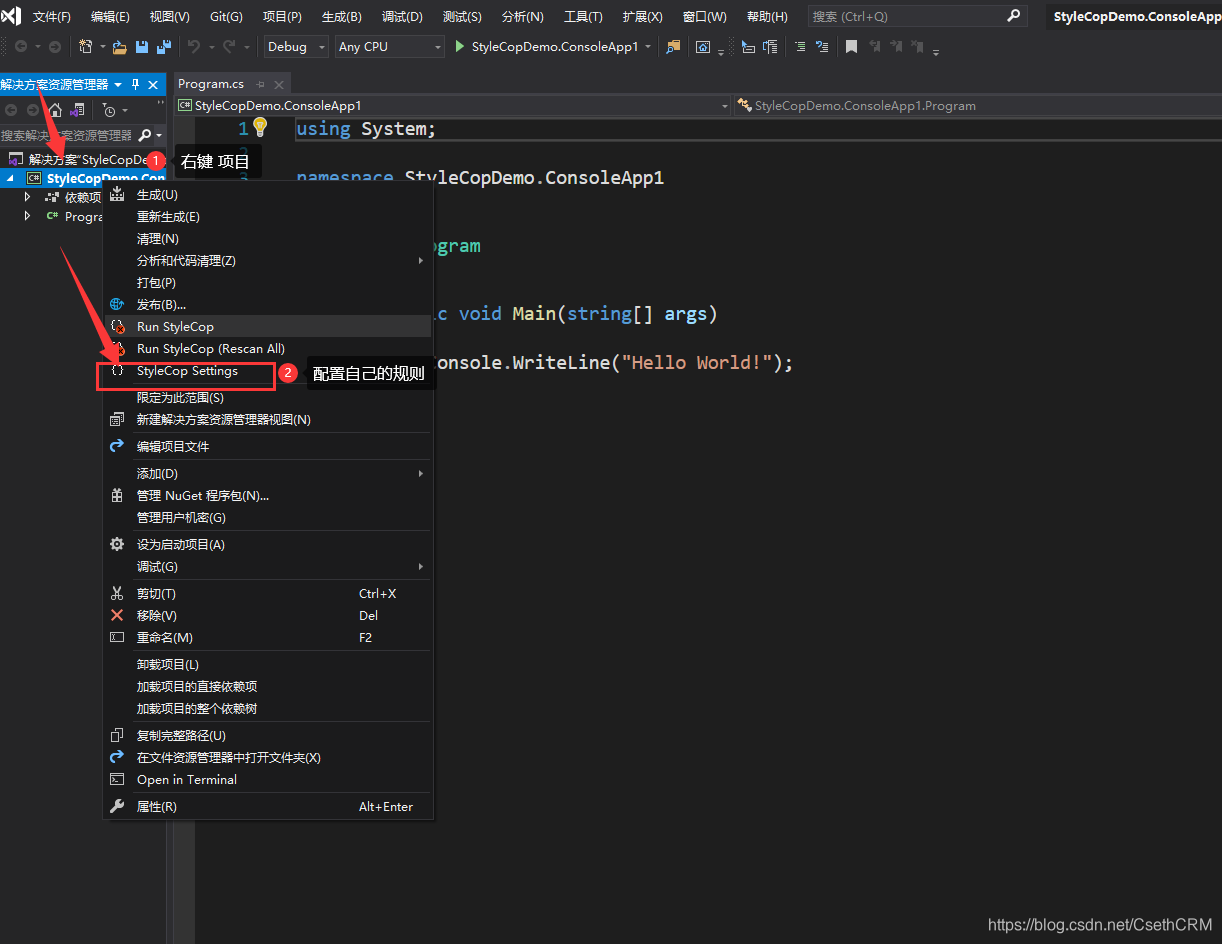This screenshot has width=1222, height=944.
Task: Open the 分析和代码清理(Z) submenu
Action: [268, 261]
